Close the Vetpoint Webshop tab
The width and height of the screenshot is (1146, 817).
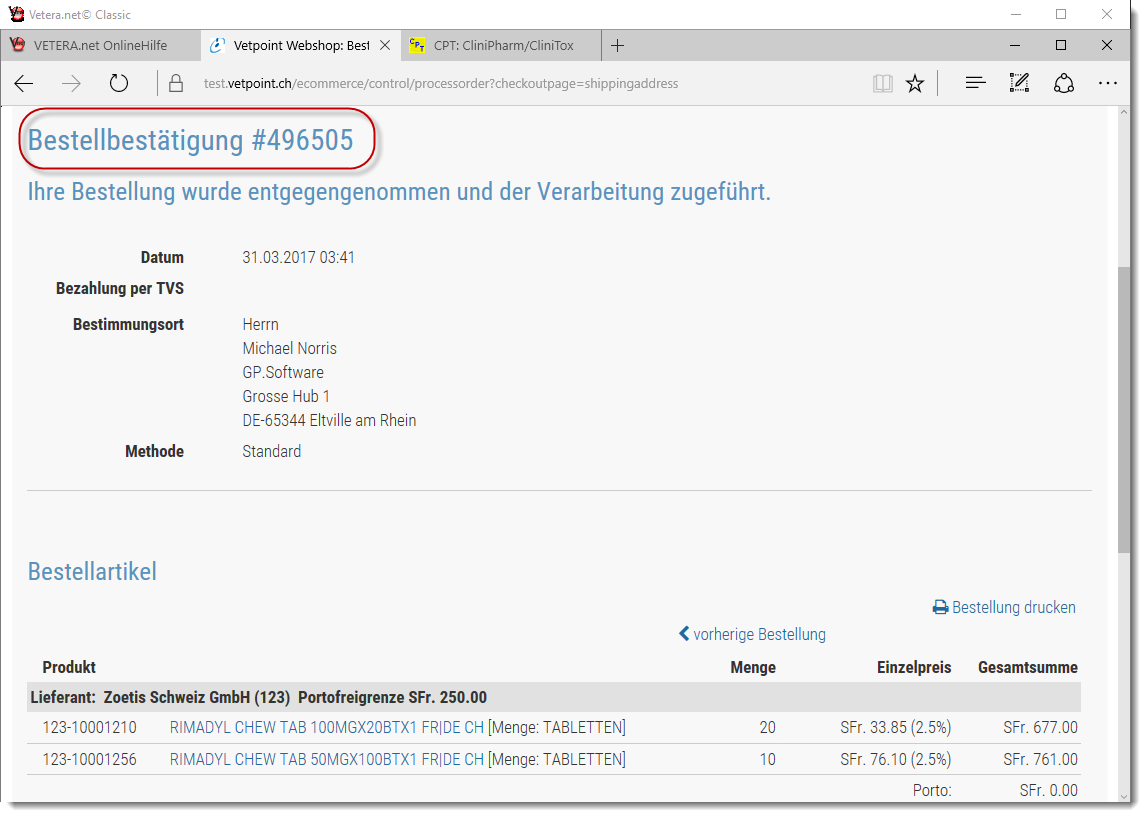[385, 45]
